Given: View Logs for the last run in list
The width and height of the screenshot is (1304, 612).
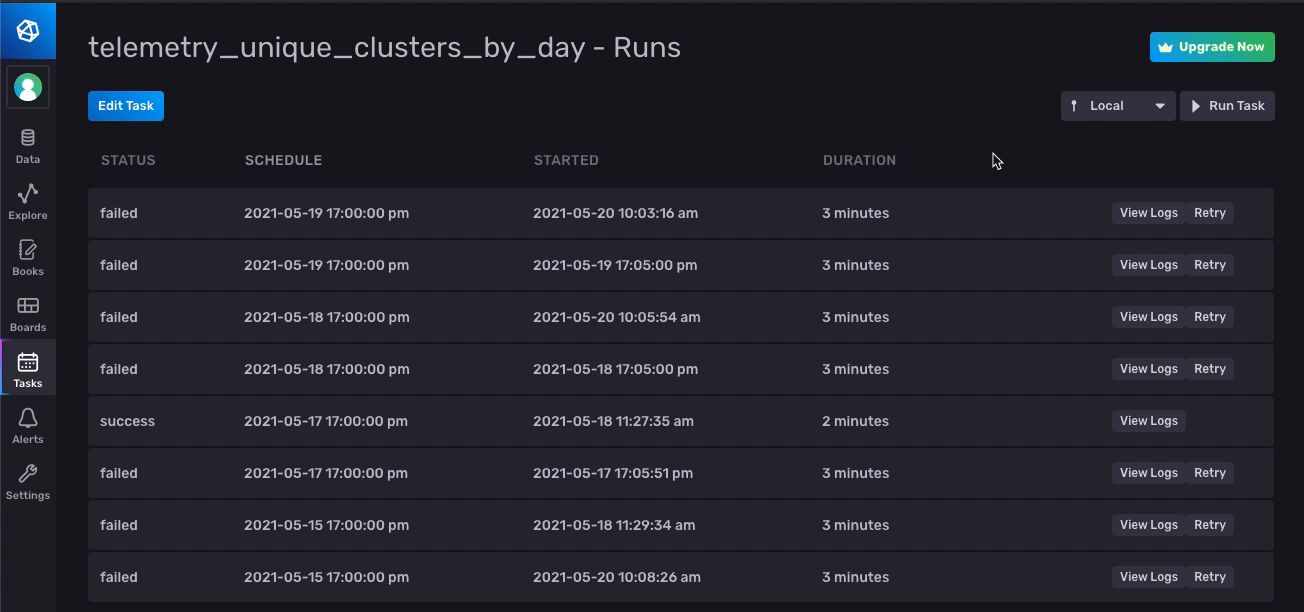Looking at the screenshot, I should (1148, 576).
